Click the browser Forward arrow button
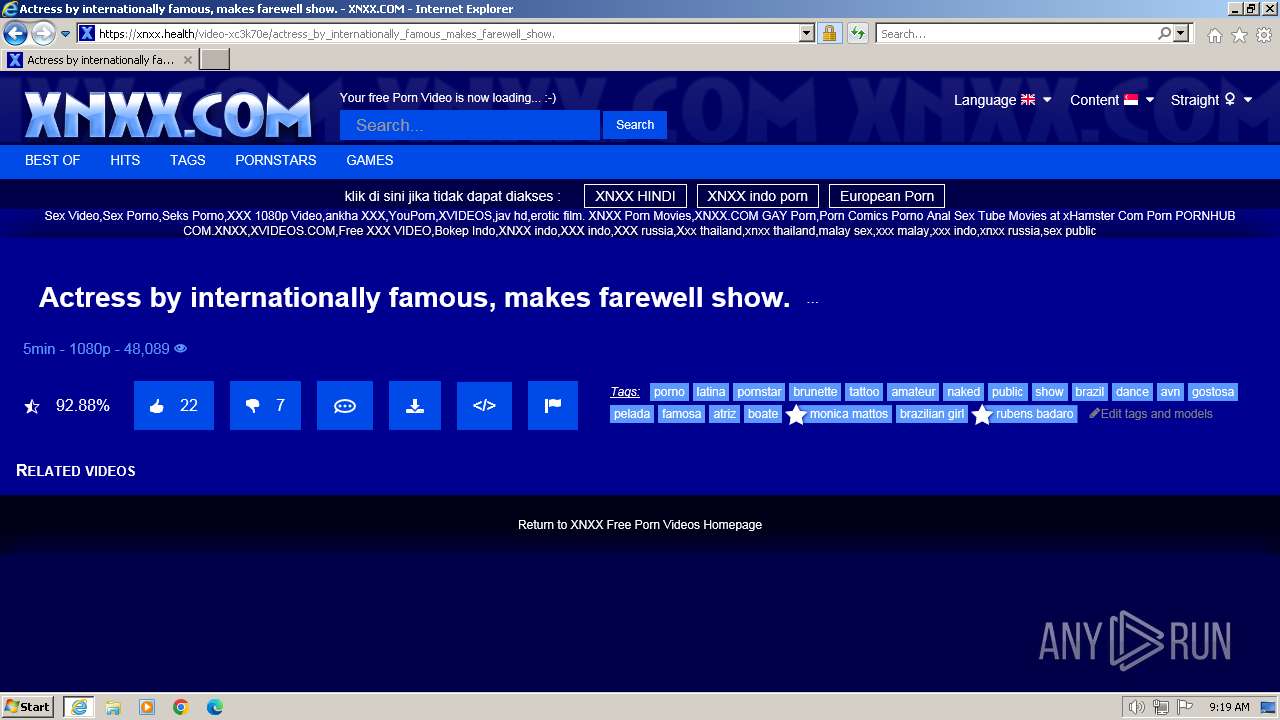 pyautogui.click(x=42, y=33)
